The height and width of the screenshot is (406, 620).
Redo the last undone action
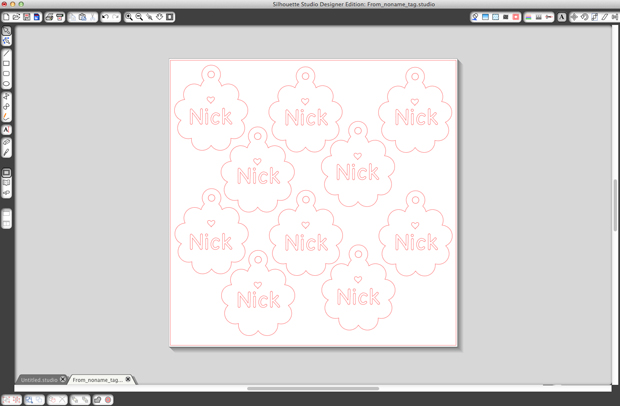point(115,17)
